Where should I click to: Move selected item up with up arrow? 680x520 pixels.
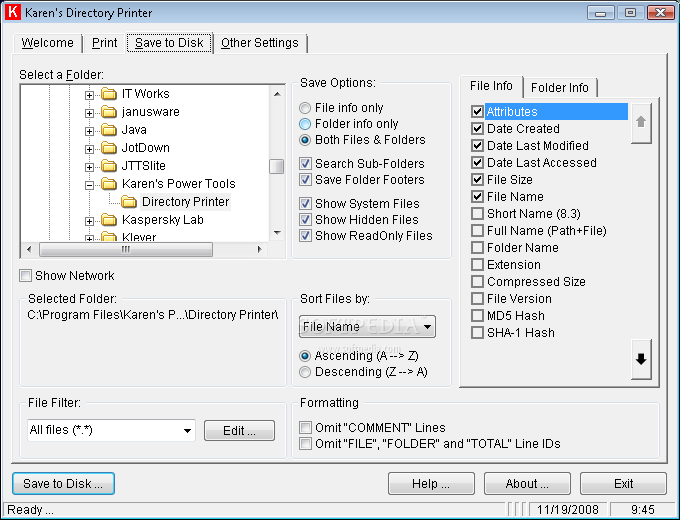coord(641,123)
